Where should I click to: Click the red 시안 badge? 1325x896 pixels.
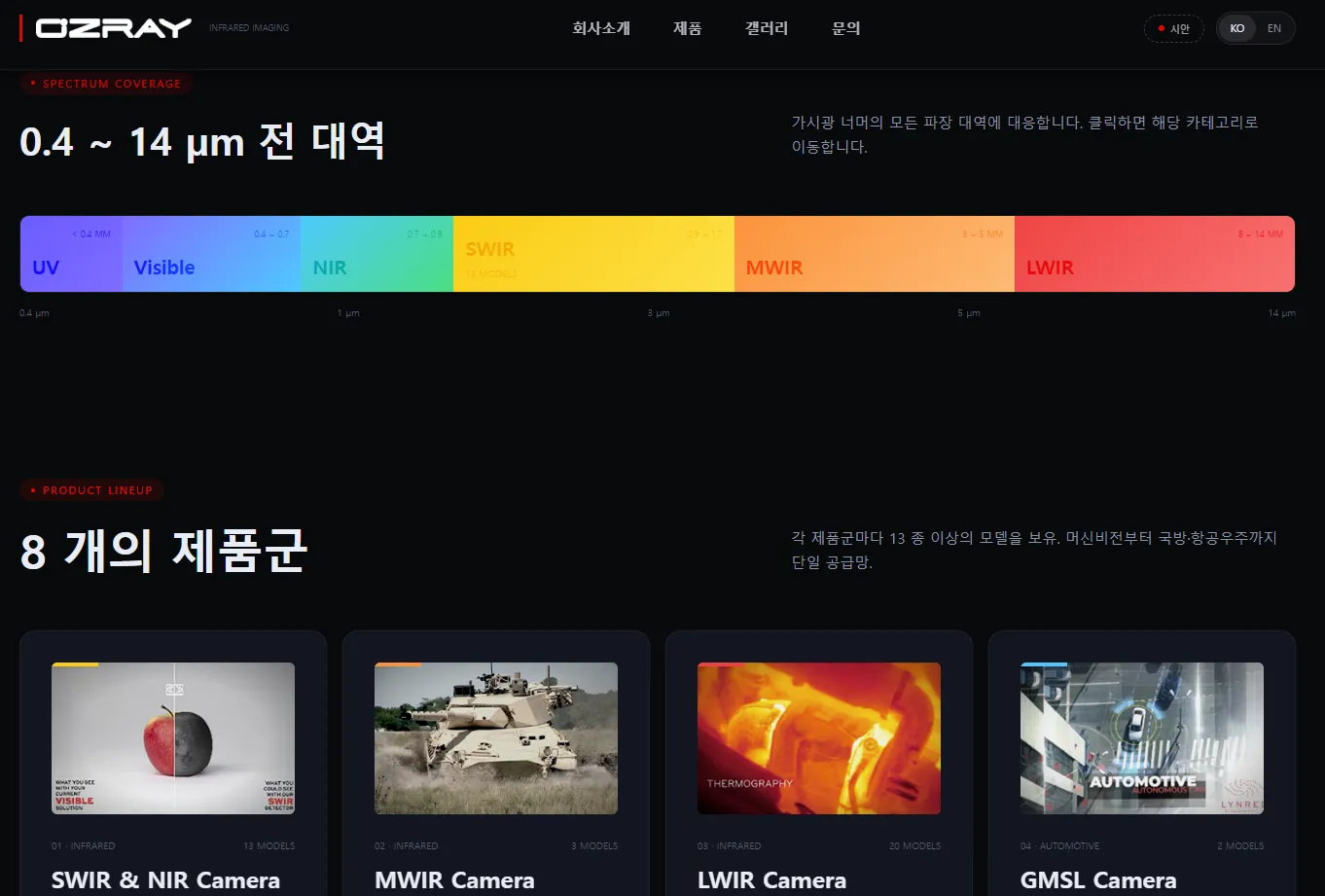[x=1173, y=28]
